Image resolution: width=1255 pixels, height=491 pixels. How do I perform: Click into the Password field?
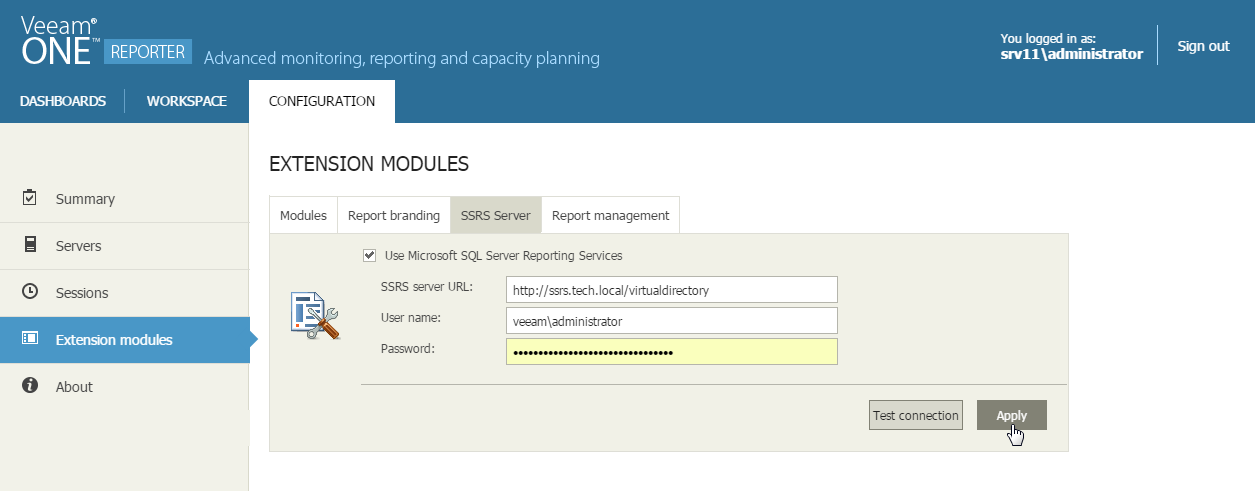(x=671, y=352)
